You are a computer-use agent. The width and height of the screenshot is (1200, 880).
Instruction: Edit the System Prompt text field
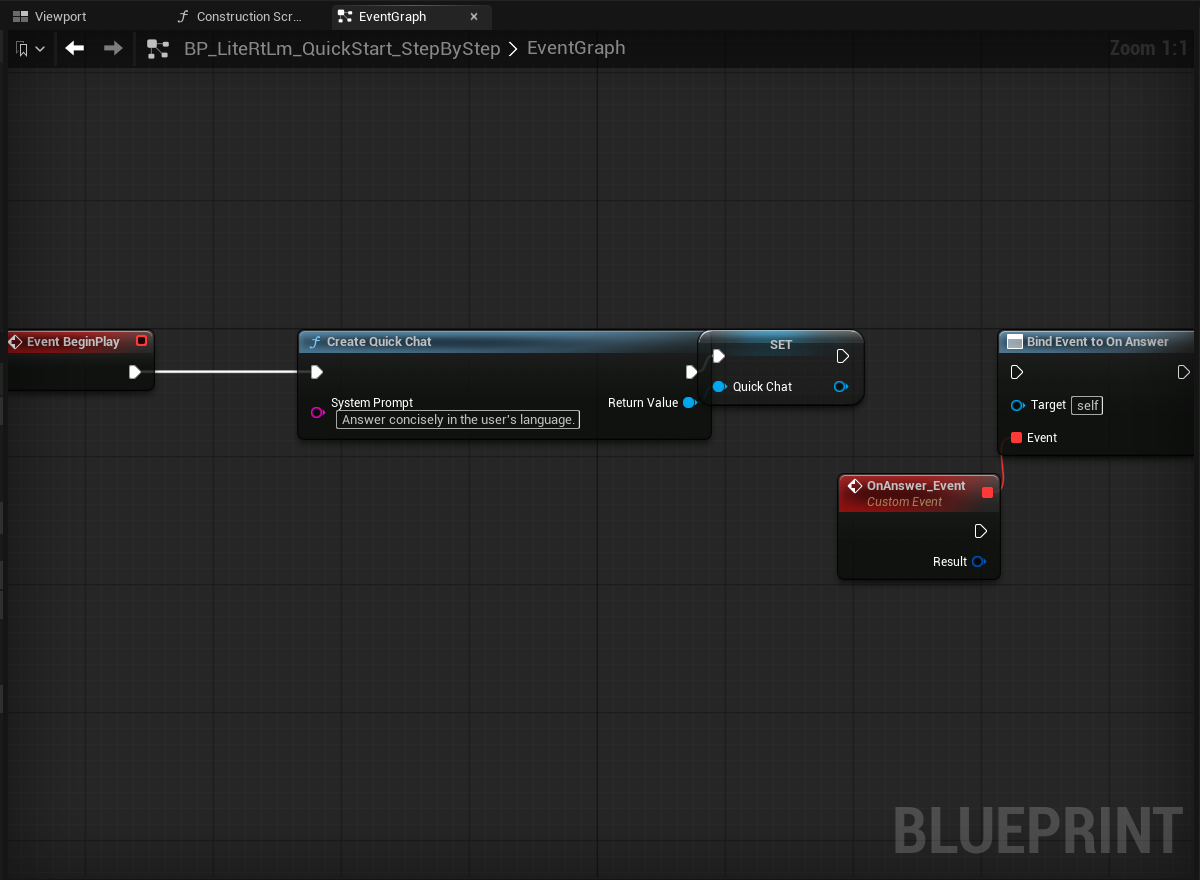pos(458,420)
